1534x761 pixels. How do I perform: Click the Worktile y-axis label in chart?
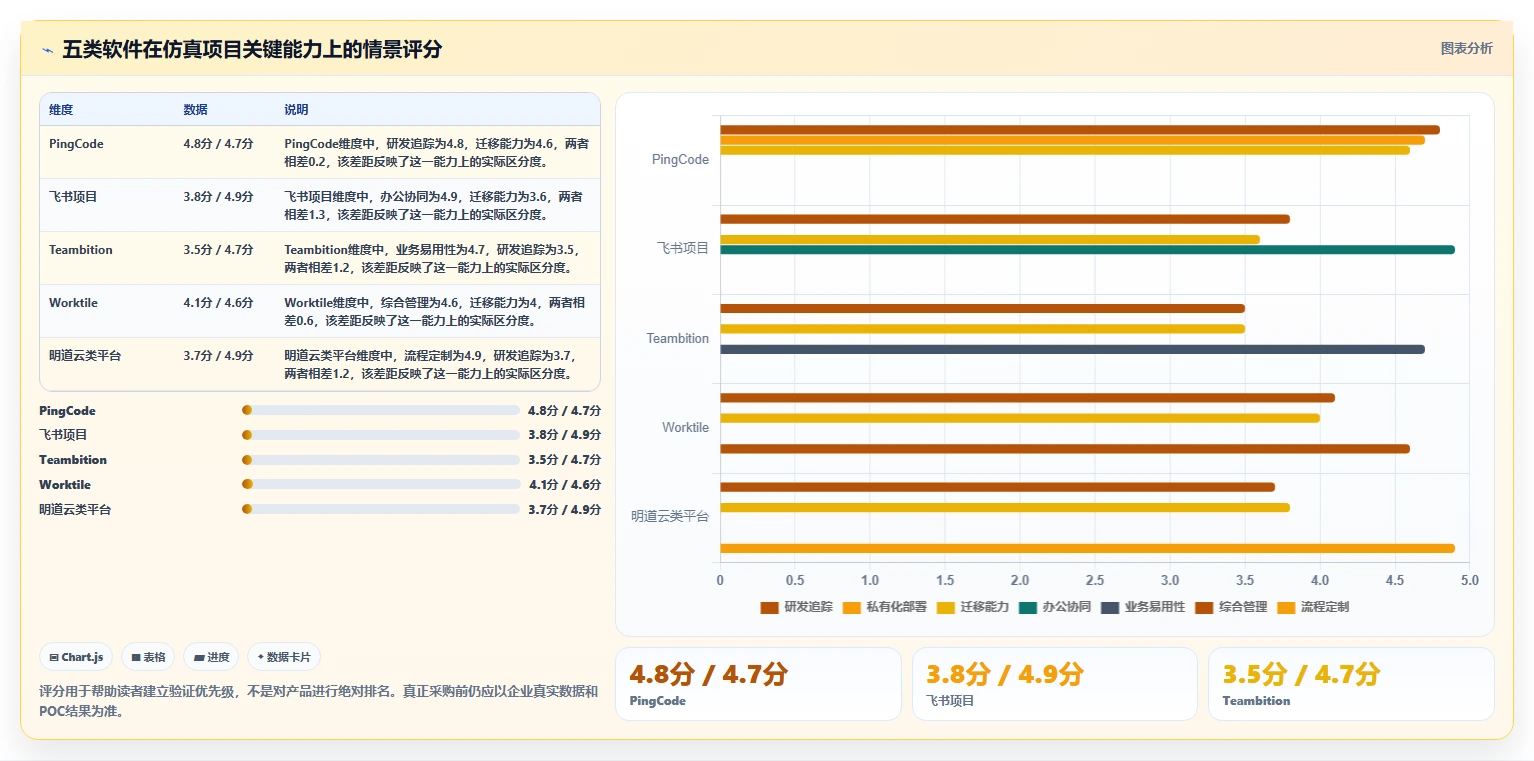(685, 428)
